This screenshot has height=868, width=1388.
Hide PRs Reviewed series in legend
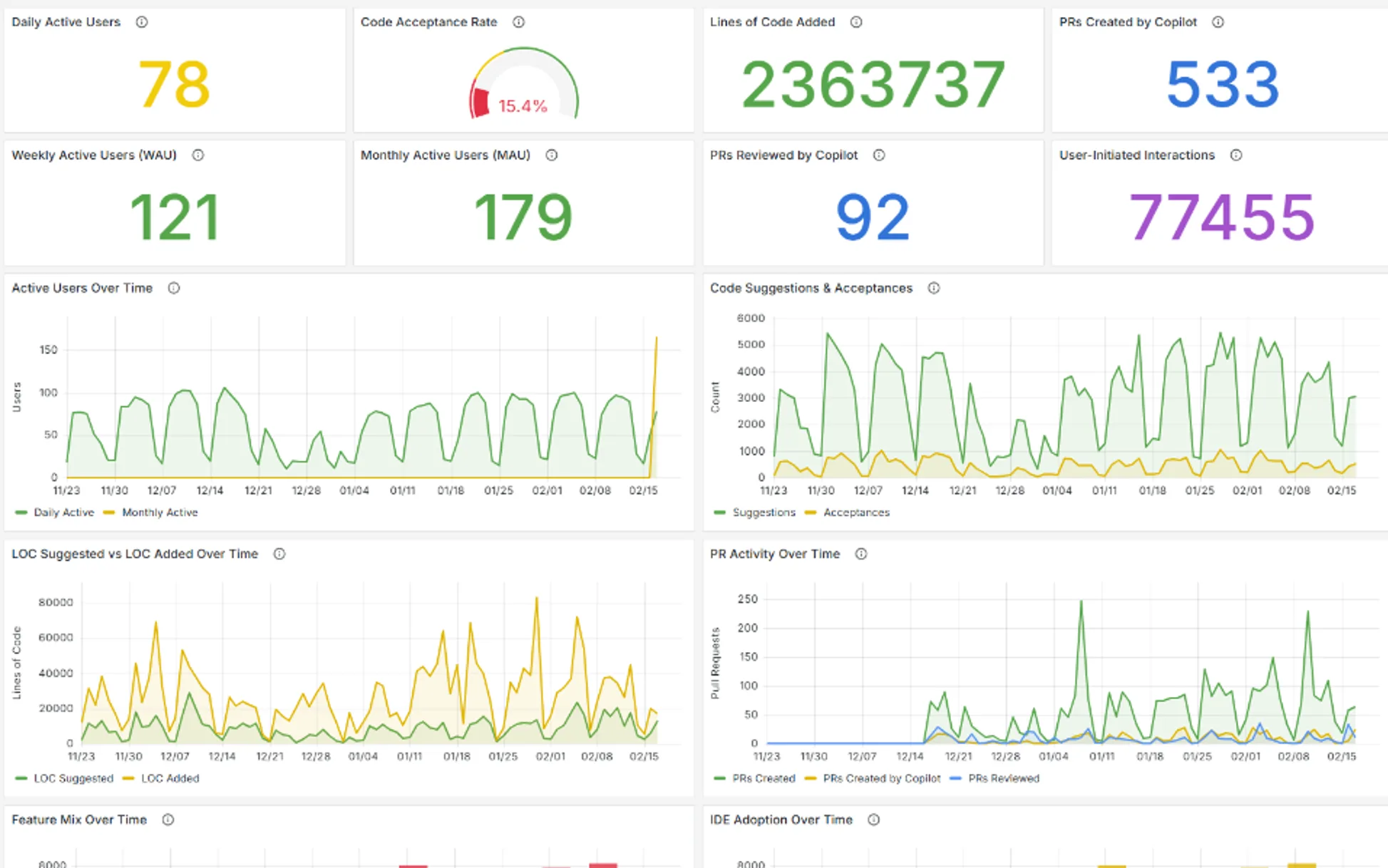click(x=1003, y=778)
